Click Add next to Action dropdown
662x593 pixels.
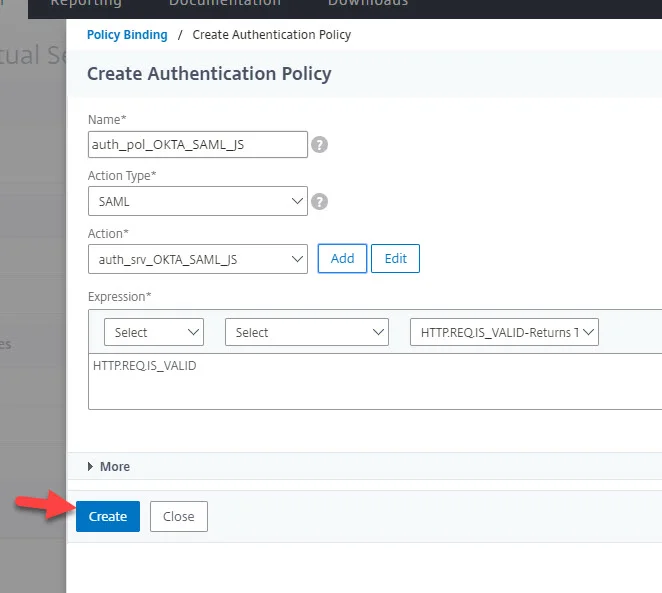pyautogui.click(x=342, y=258)
